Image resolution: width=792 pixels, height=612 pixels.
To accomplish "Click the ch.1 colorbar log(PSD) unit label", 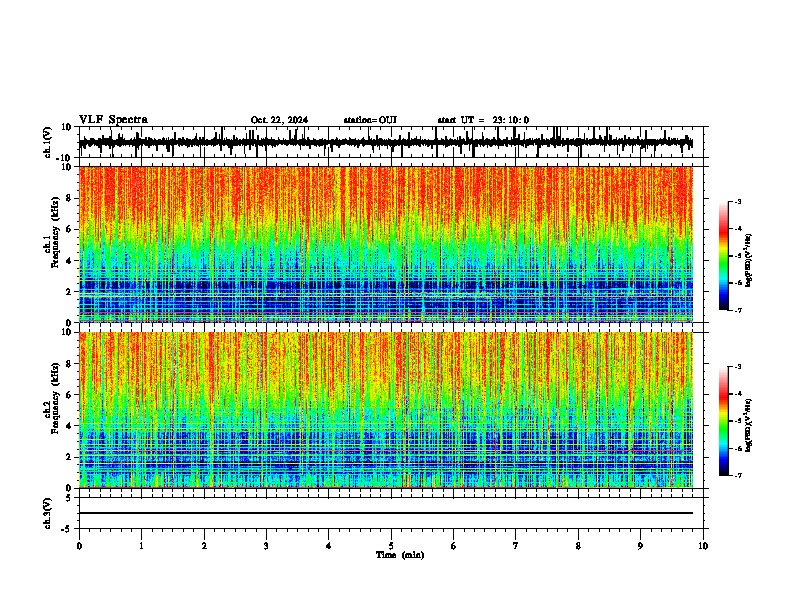I will pyautogui.click(x=749, y=261).
